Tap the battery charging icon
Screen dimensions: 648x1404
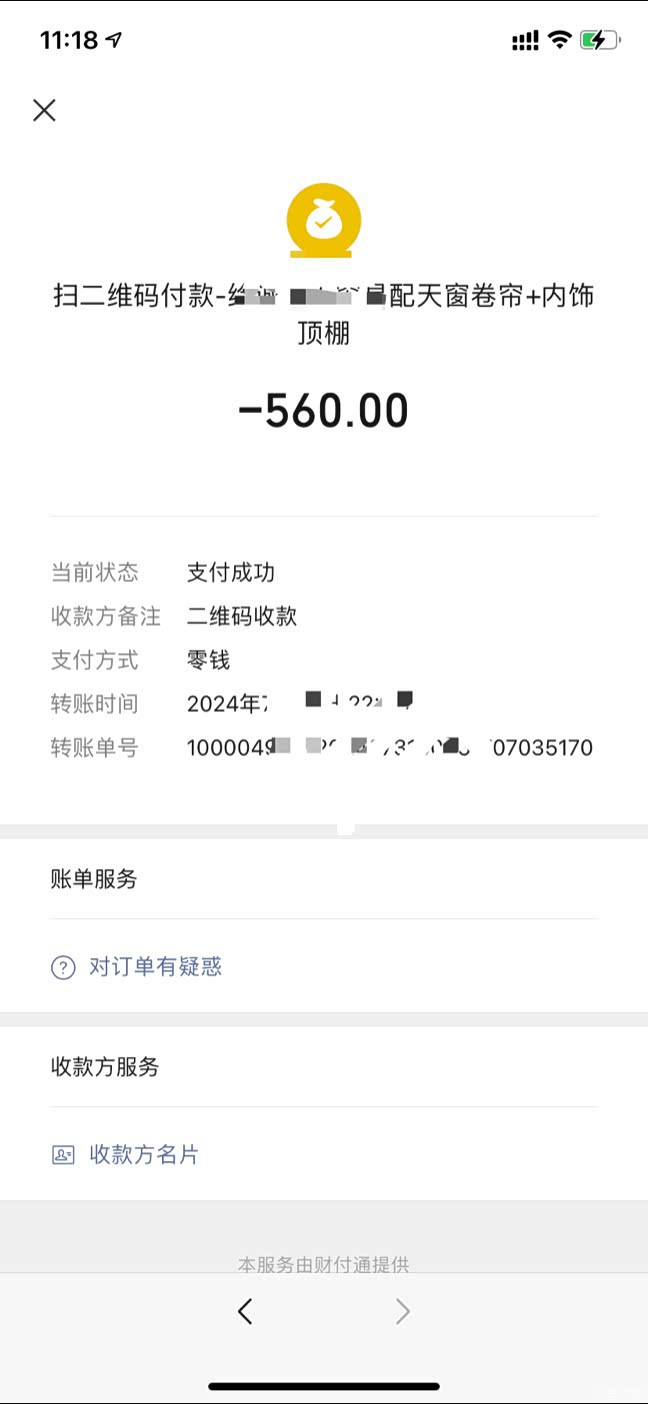(x=600, y=40)
